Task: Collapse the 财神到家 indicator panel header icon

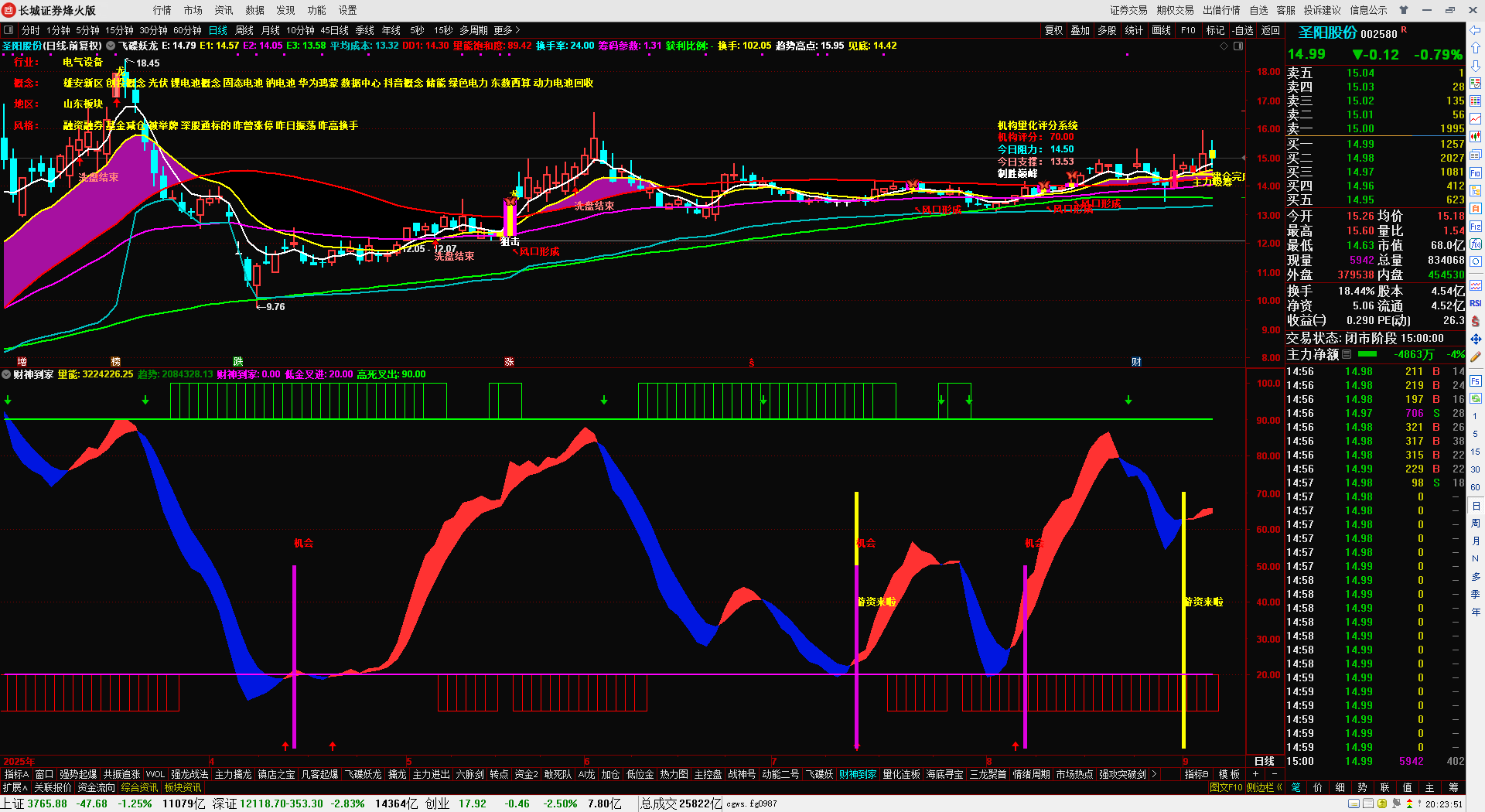Action: 6,374
